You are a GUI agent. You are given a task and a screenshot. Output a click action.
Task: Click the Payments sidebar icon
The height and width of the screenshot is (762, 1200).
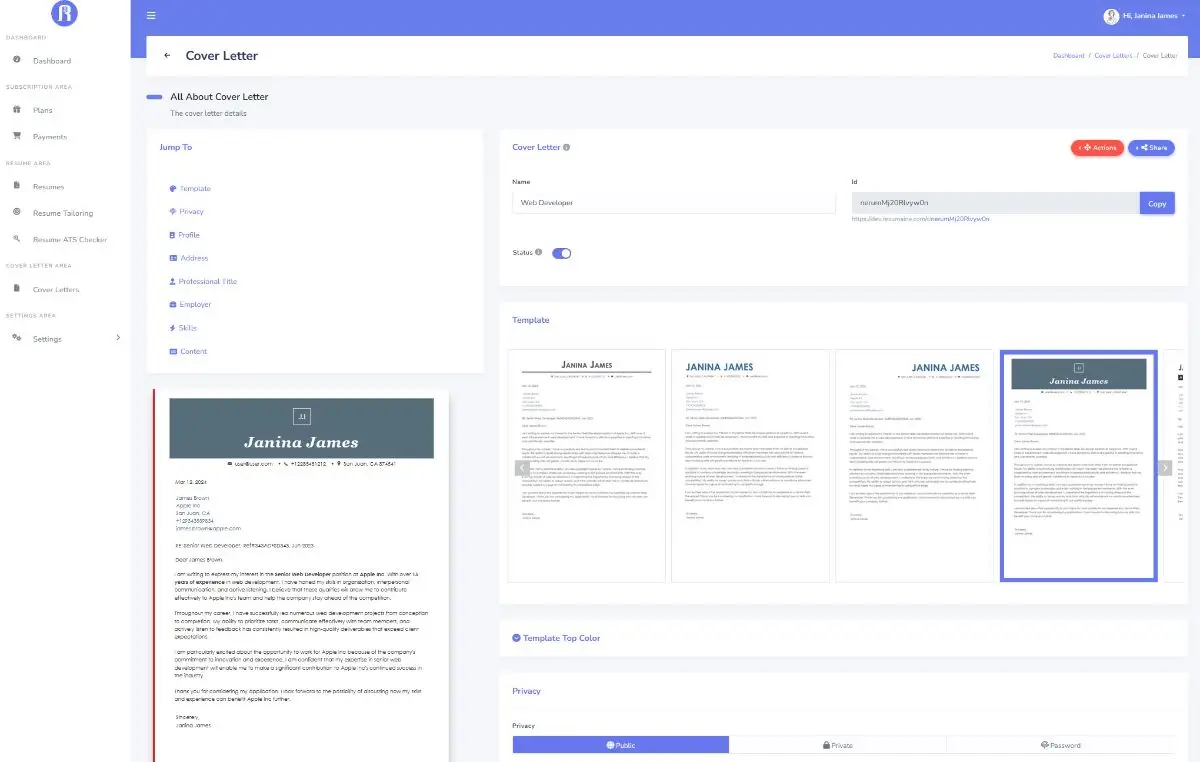click(17, 136)
